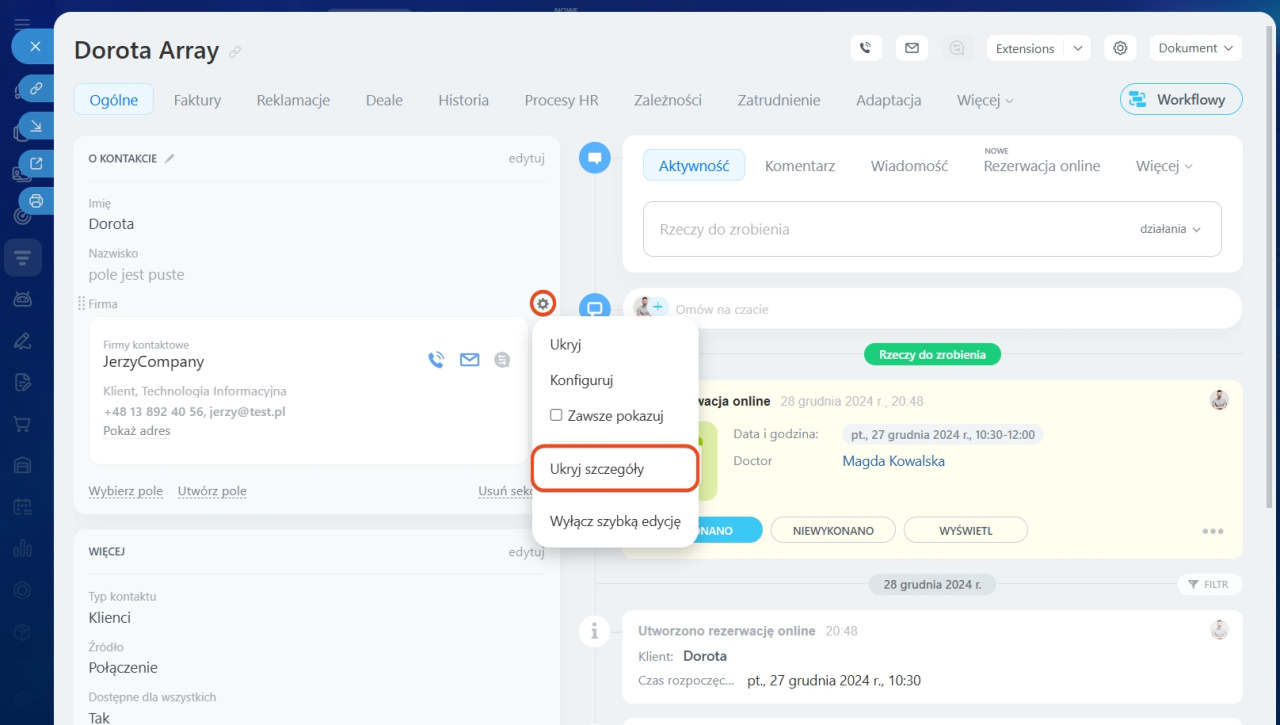Click the email envelope icon in header

(x=911, y=48)
